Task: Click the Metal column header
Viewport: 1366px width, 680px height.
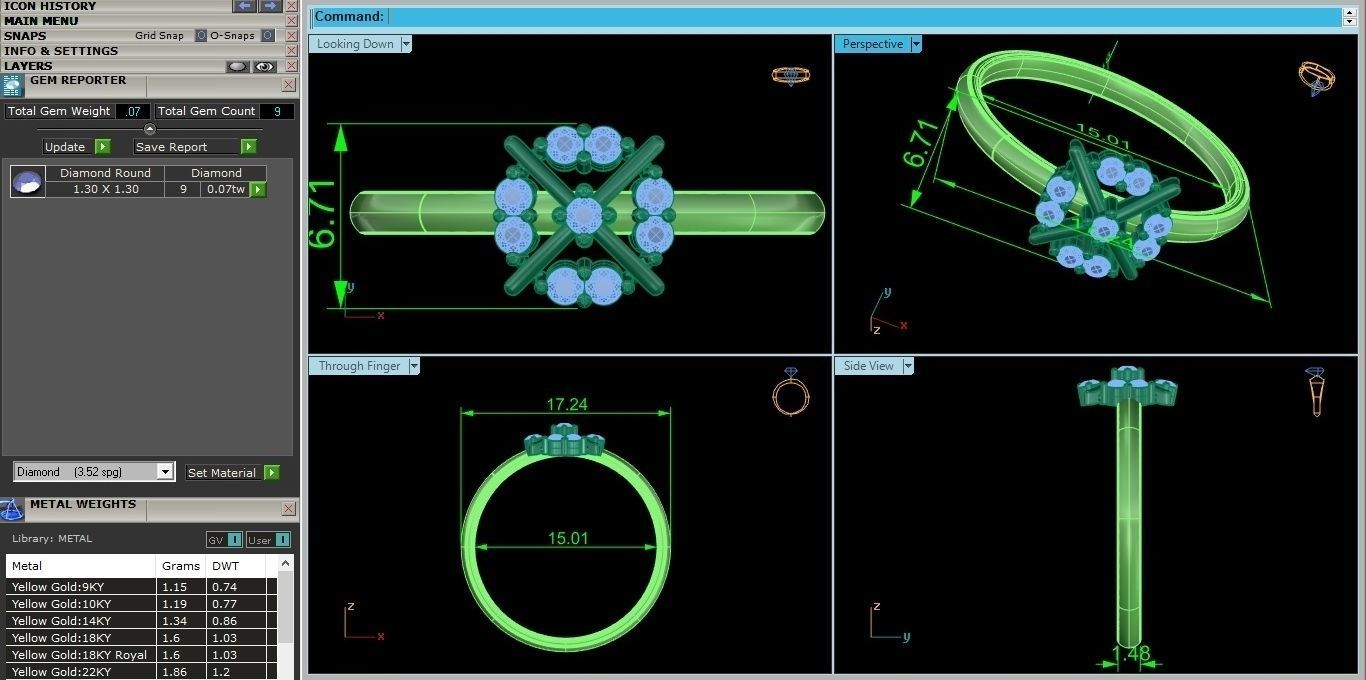Action: click(81, 566)
